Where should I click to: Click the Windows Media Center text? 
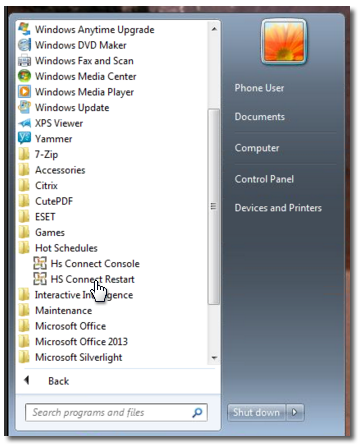click(x=86, y=76)
